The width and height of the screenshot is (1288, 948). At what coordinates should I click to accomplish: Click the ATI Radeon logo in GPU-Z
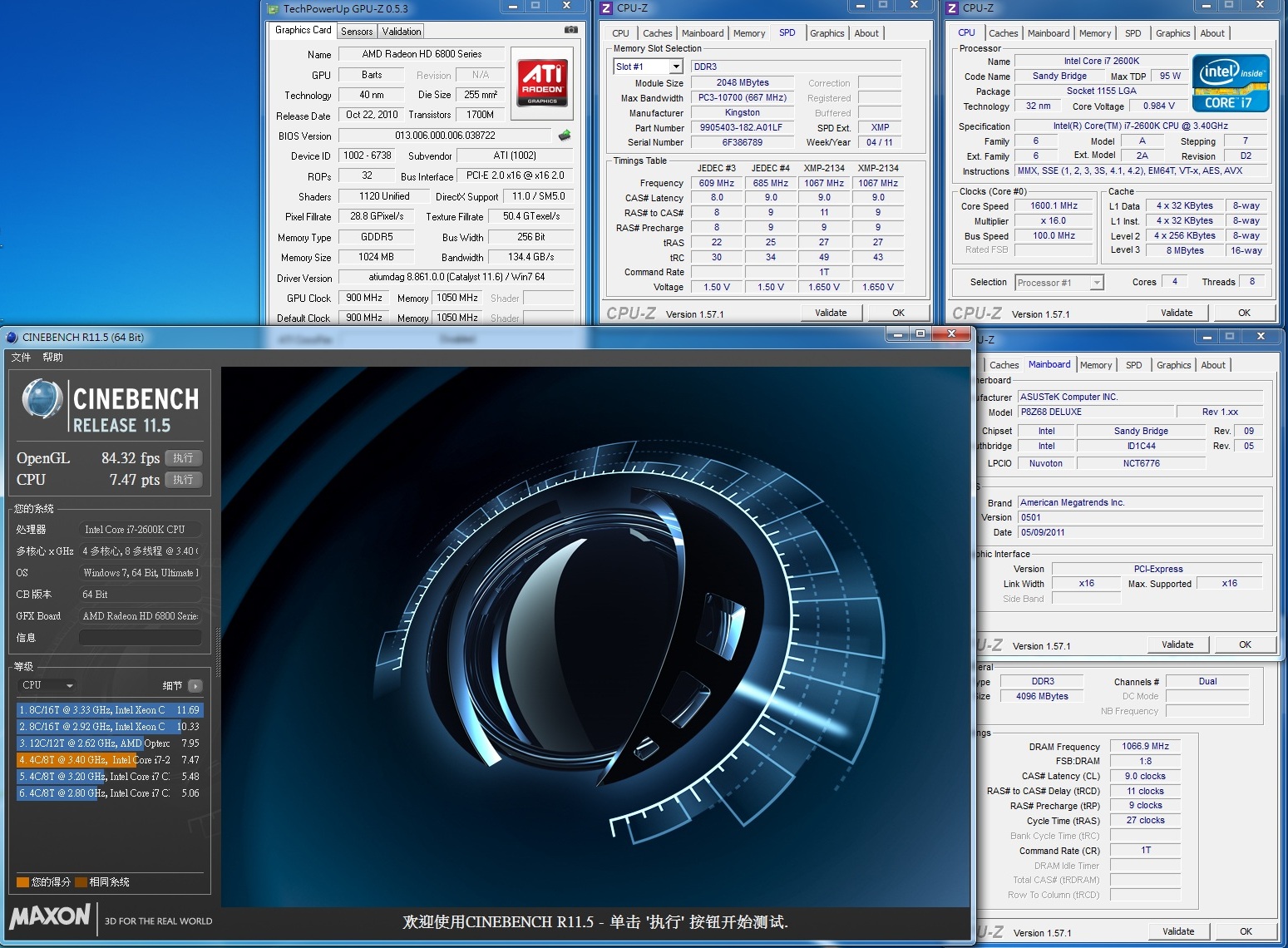[x=542, y=81]
